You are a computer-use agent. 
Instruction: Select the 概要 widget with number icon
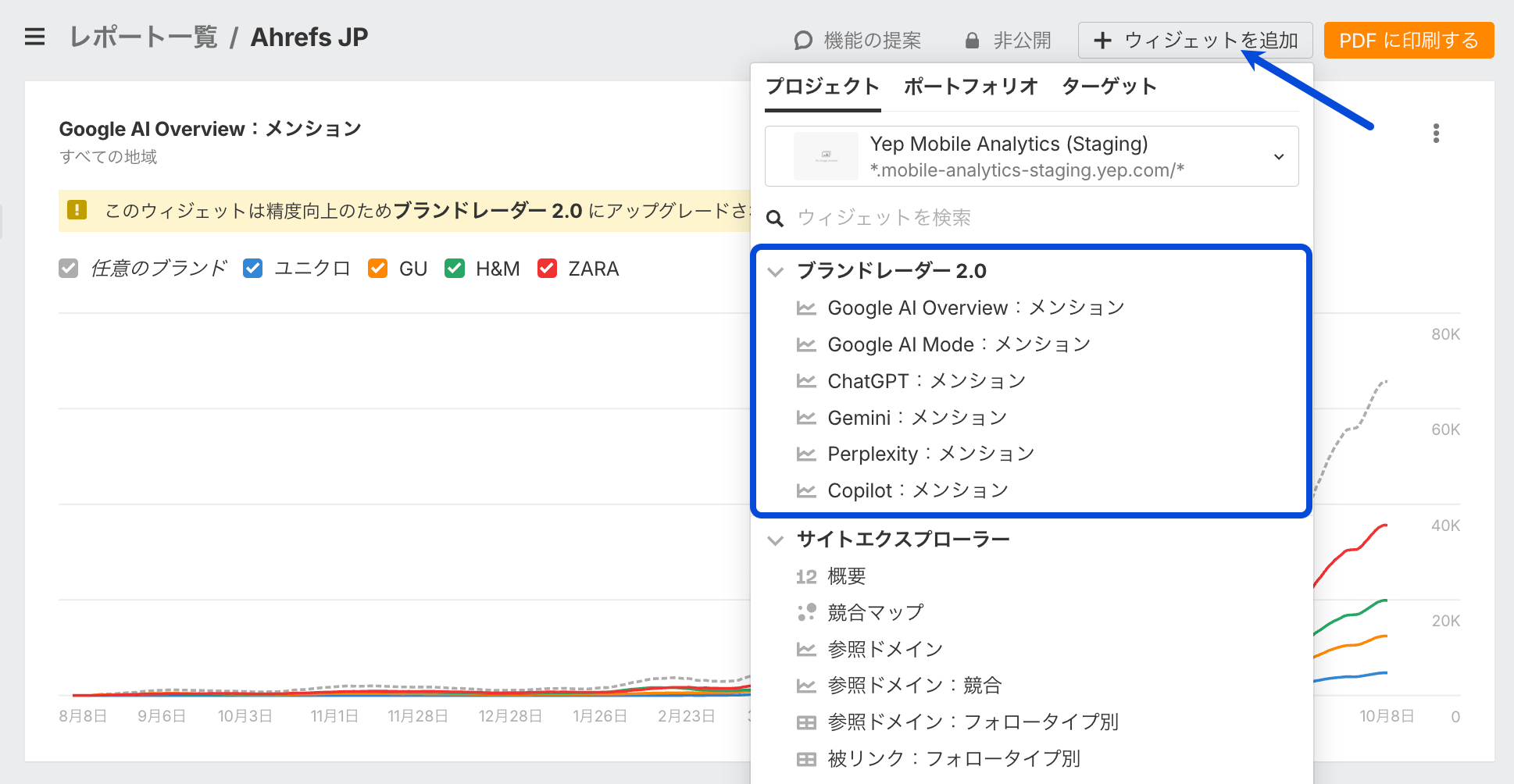pyautogui.click(x=846, y=576)
